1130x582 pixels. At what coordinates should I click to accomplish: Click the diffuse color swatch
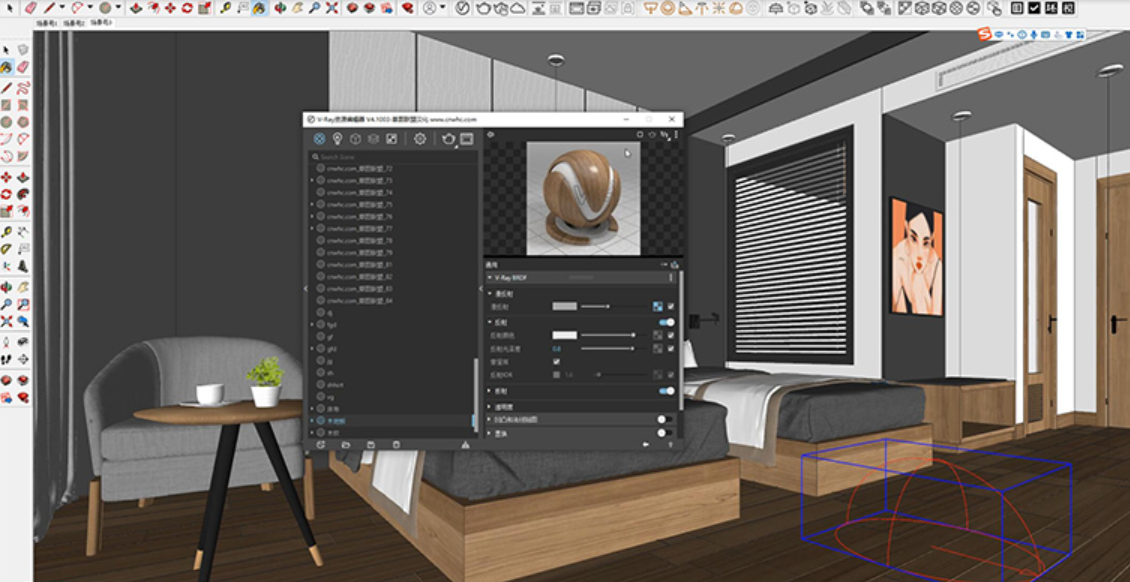click(x=565, y=306)
